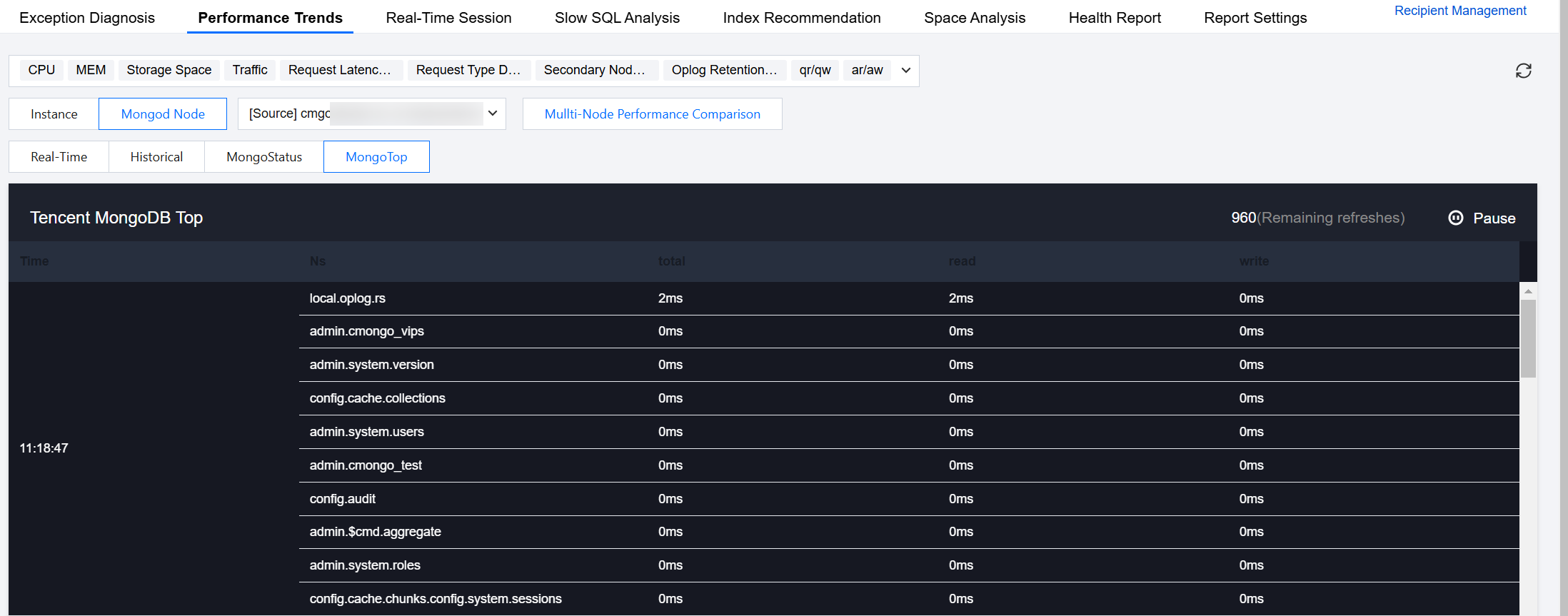Switch to Real-Time monitoring mode
Viewport: 1568px width, 616px height.
pos(59,157)
